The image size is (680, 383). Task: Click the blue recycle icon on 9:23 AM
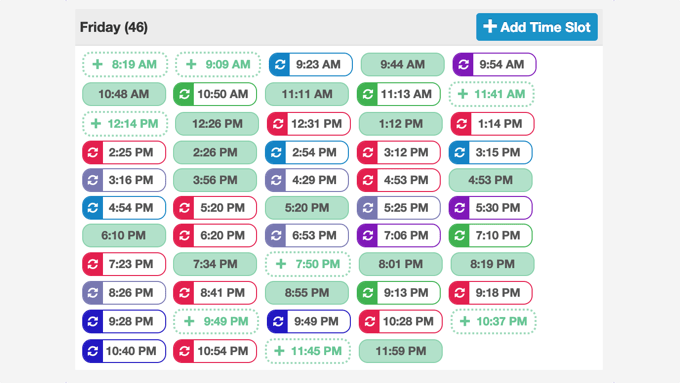tap(280, 65)
